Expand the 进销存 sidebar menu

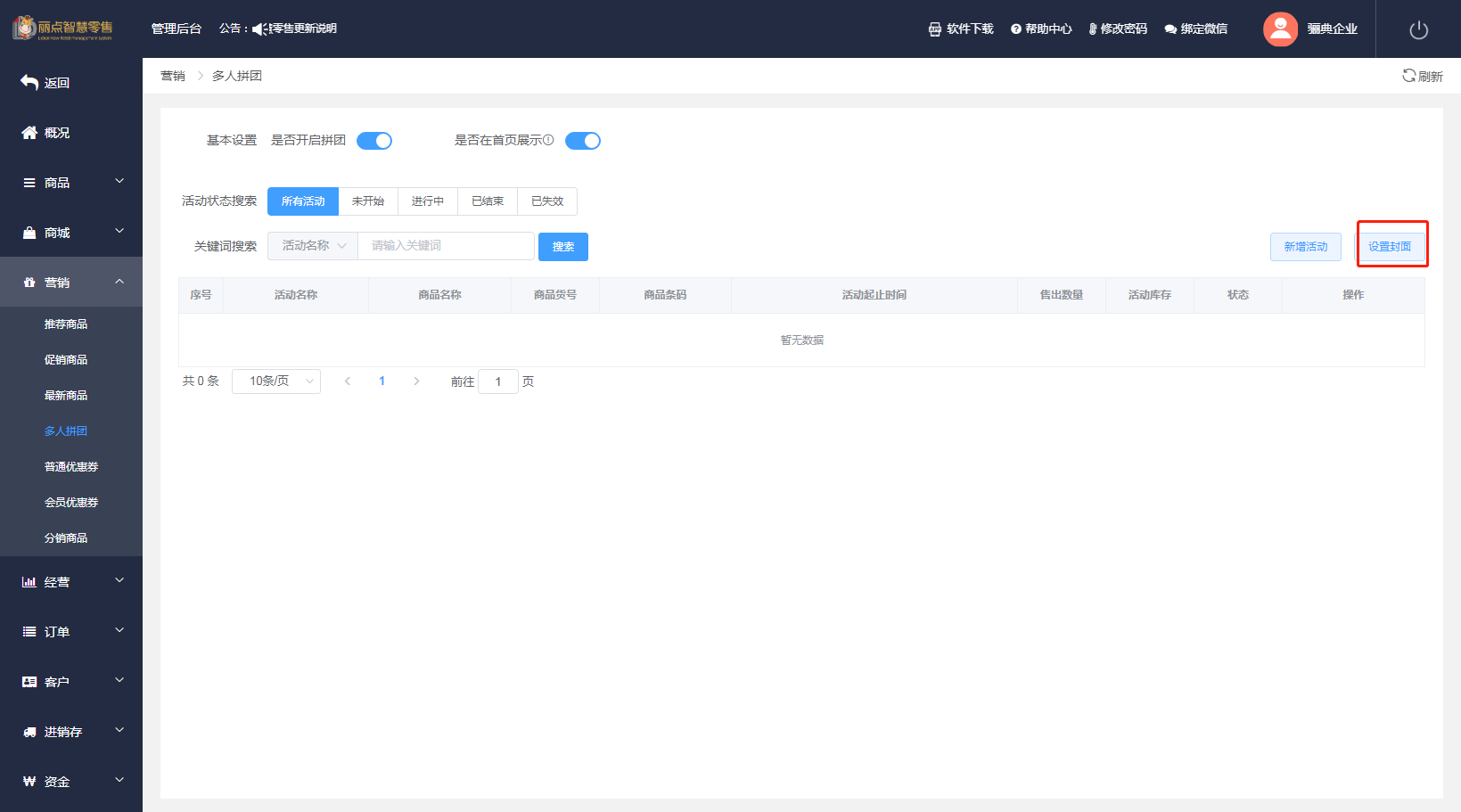click(119, 731)
